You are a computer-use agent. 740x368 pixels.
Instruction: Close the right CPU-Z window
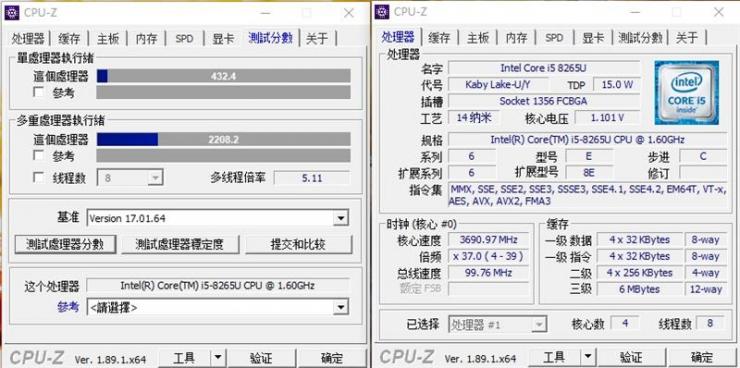click(x=719, y=13)
